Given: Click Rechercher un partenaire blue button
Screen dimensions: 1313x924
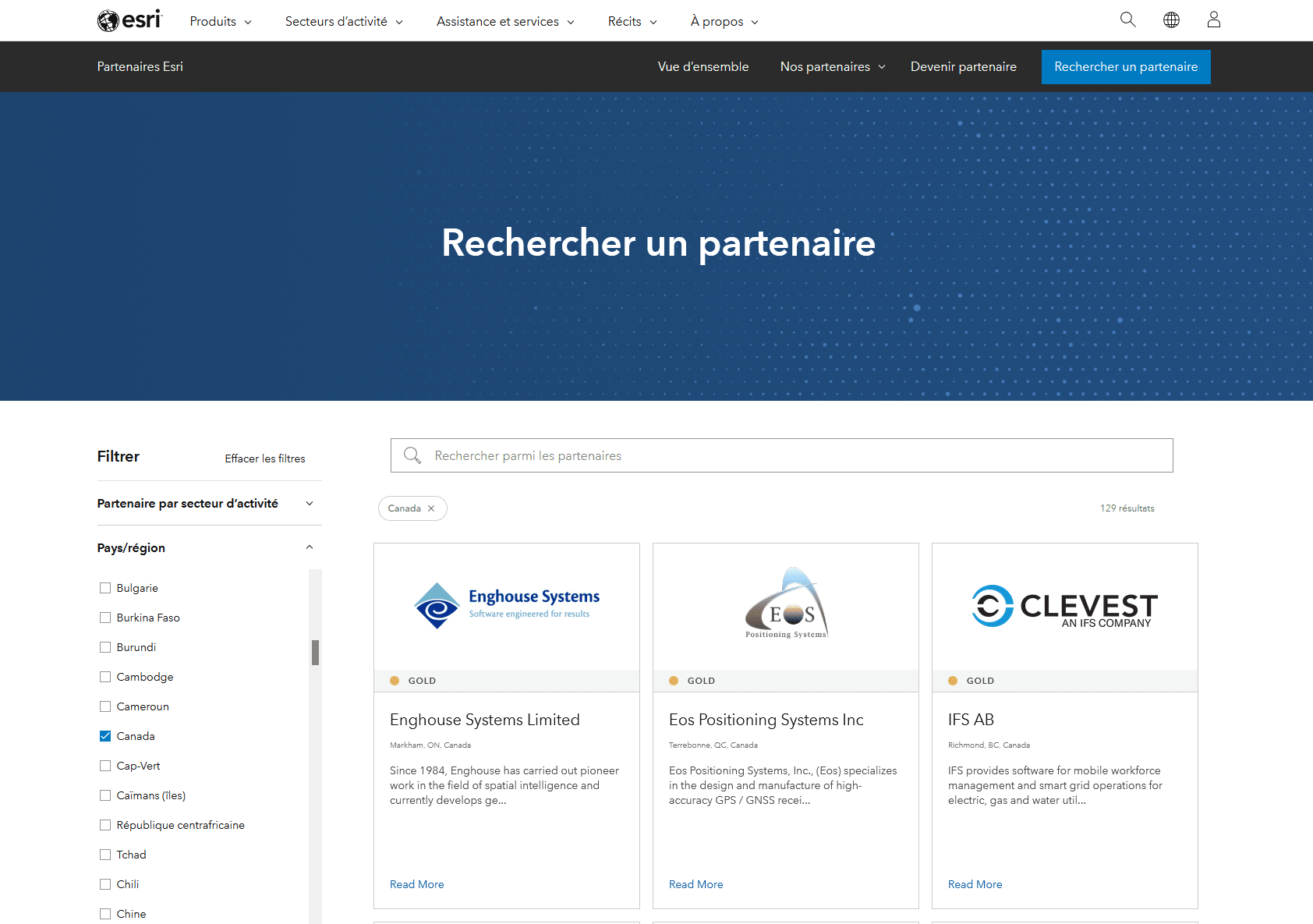Looking at the screenshot, I should pyautogui.click(x=1126, y=67).
